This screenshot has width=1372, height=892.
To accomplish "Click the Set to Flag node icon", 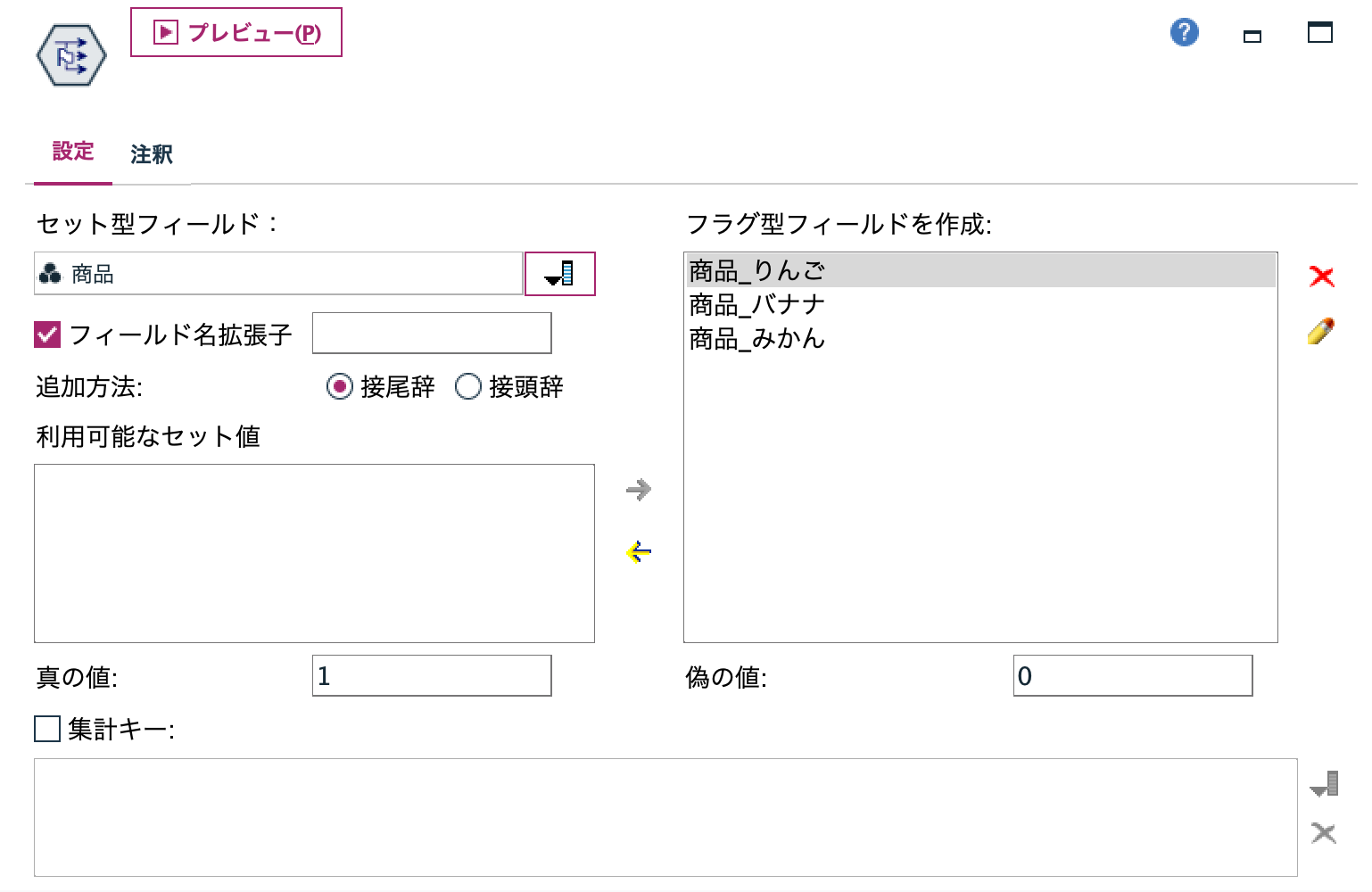I will click(70, 54).
